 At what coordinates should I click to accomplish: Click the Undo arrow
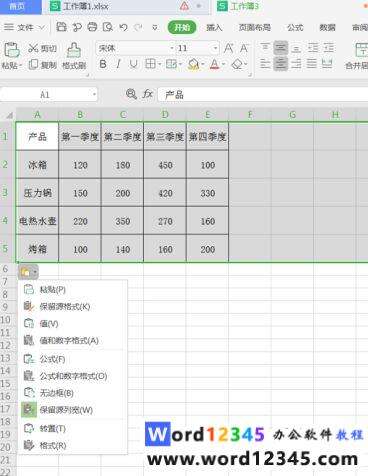123,27
